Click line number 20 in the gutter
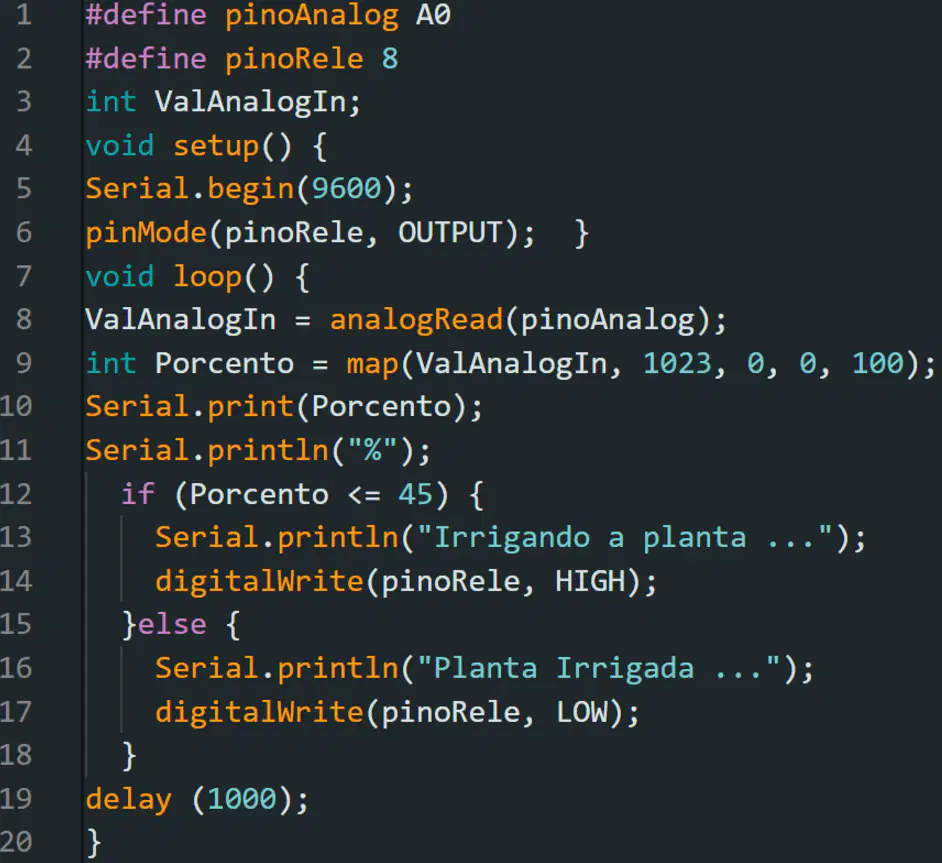Viewport: 942px width, 863px height. (x=16, y=841)
